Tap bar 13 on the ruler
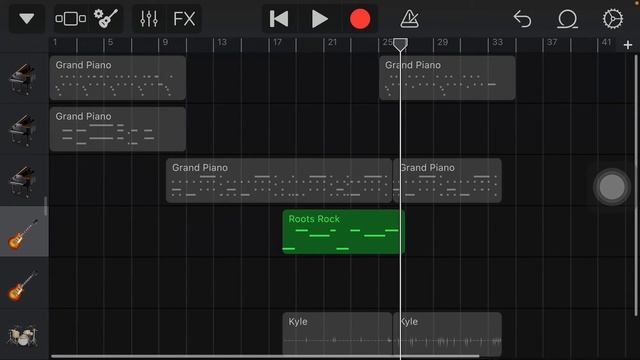This screenshot has height=360, width=640. [222, 42]
